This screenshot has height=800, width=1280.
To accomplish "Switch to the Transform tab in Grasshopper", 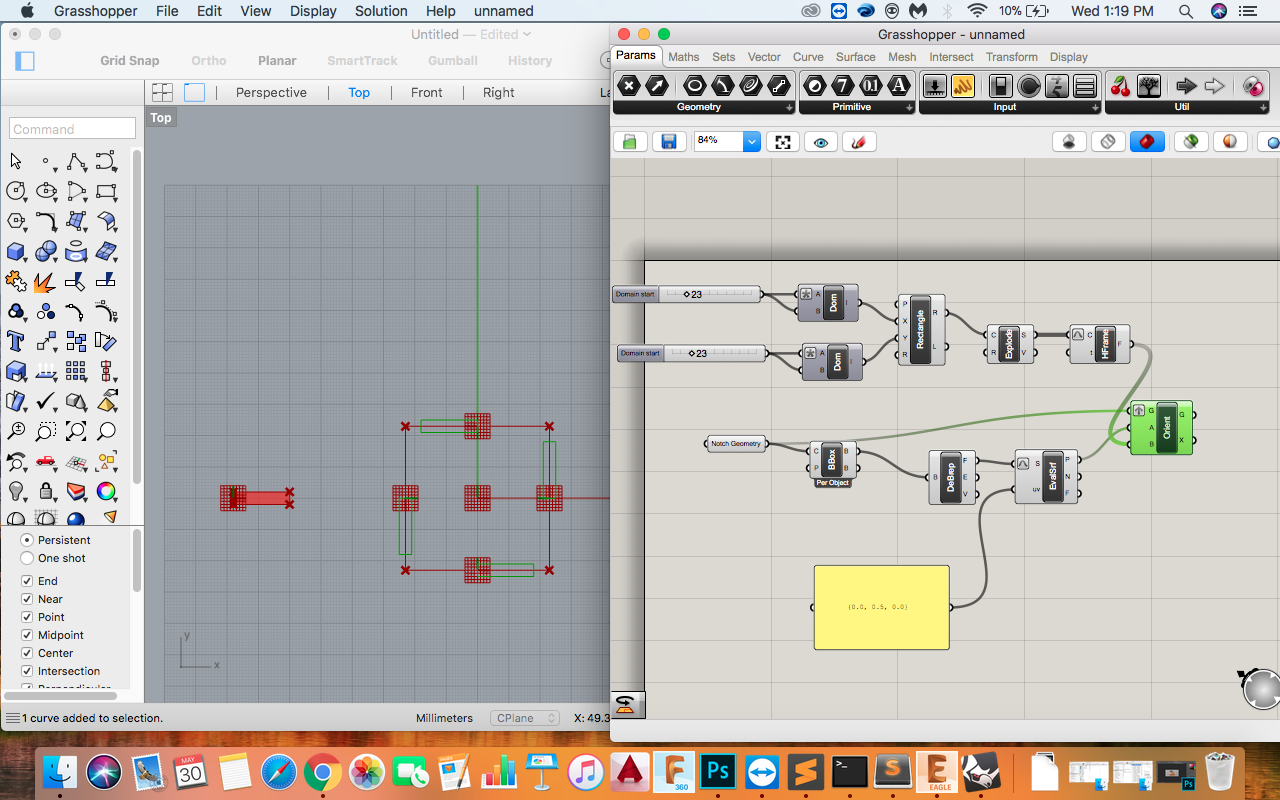I will (x=1012, y=57).
